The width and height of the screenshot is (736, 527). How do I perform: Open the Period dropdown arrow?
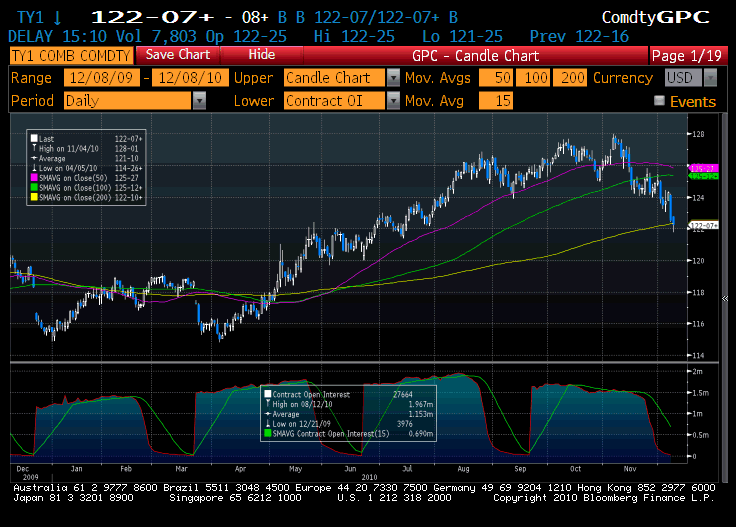(x=199, y=101)
